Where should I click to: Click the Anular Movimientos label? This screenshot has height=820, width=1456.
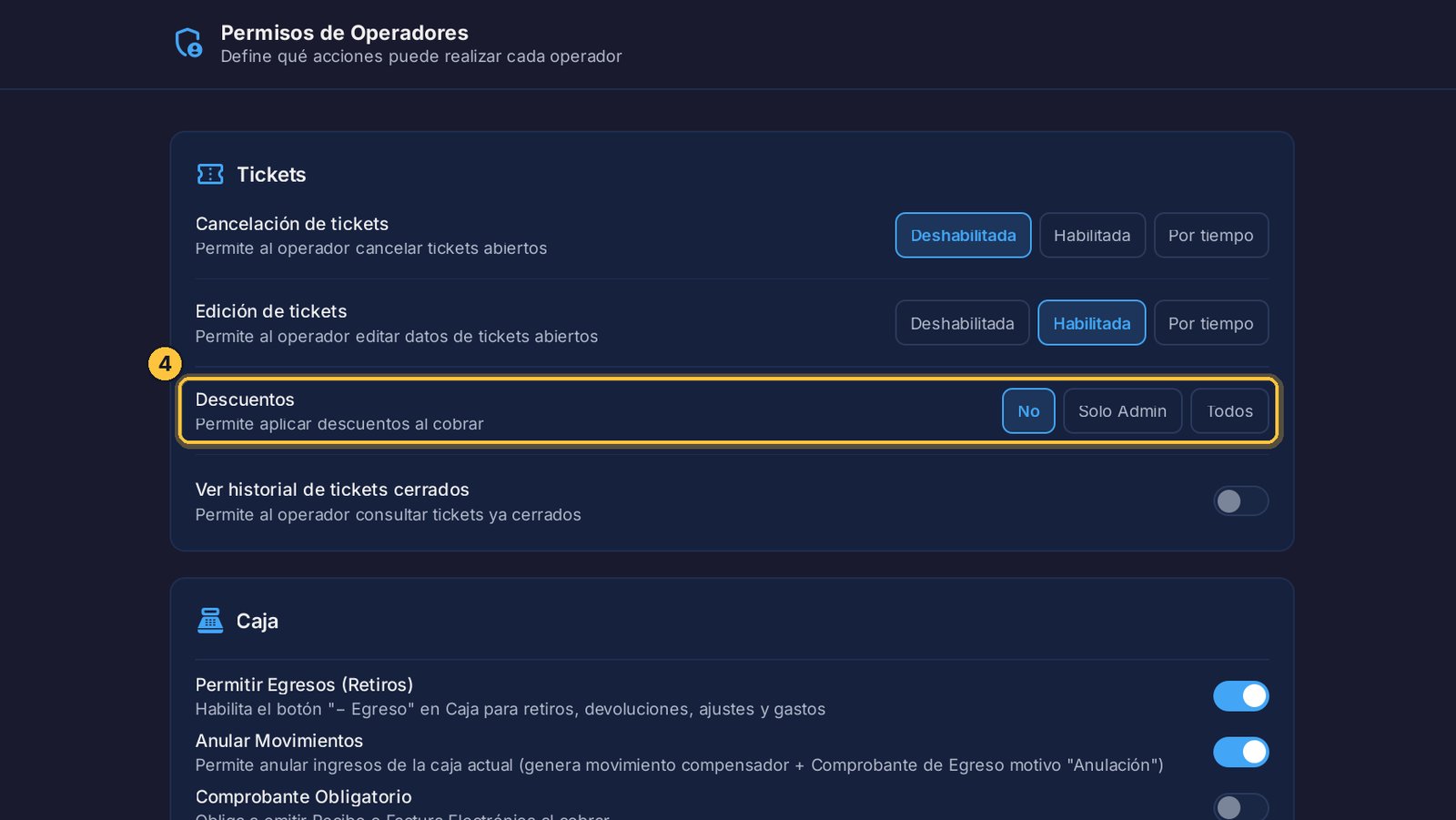tap(279, 741)
